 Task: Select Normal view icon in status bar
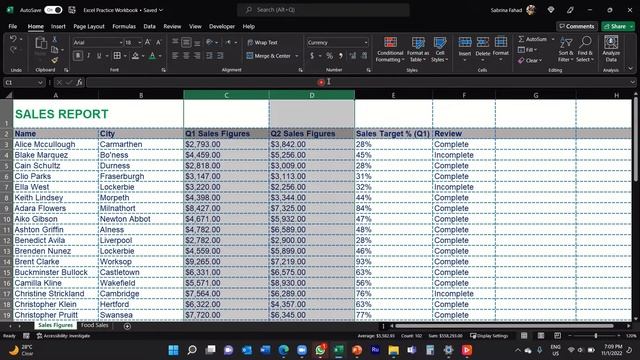(524, 336)
